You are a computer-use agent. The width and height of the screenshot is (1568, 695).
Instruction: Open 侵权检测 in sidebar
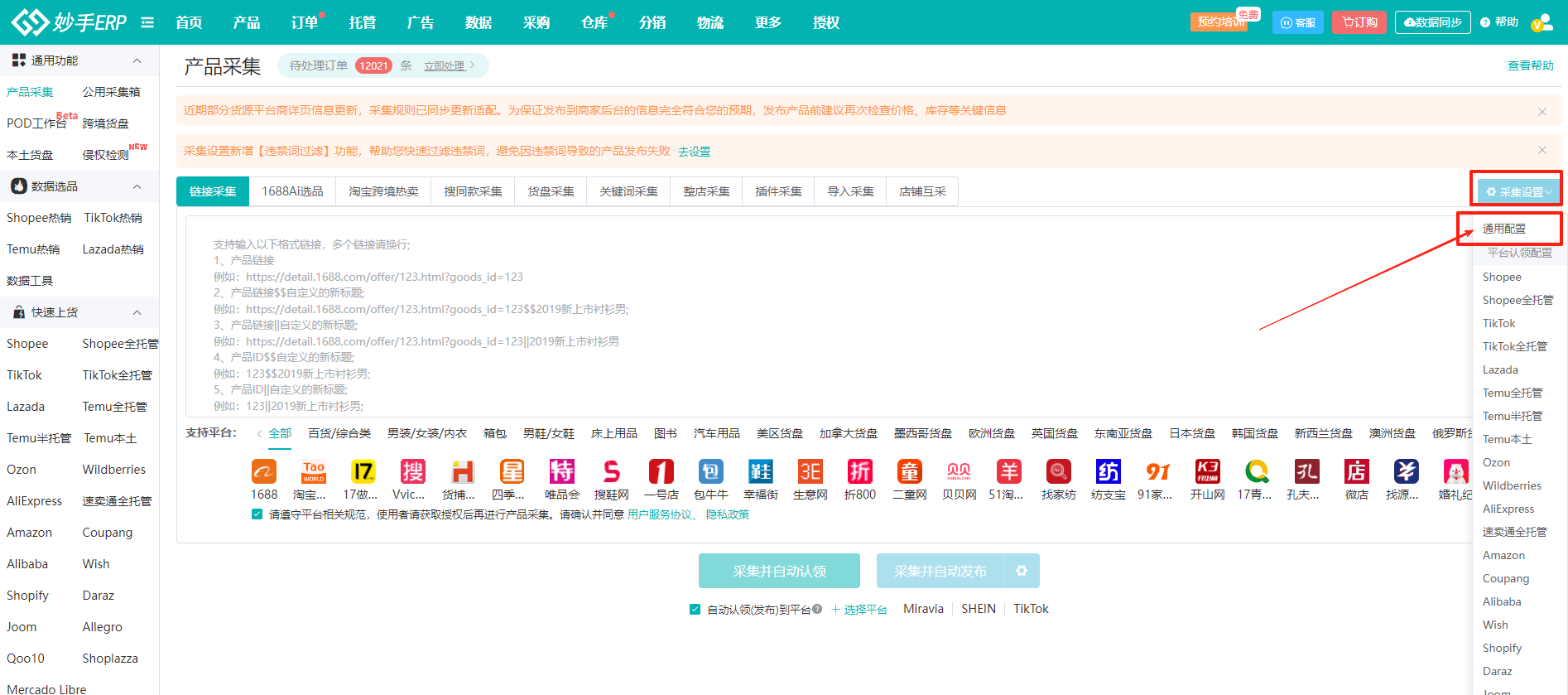point(105,155)
